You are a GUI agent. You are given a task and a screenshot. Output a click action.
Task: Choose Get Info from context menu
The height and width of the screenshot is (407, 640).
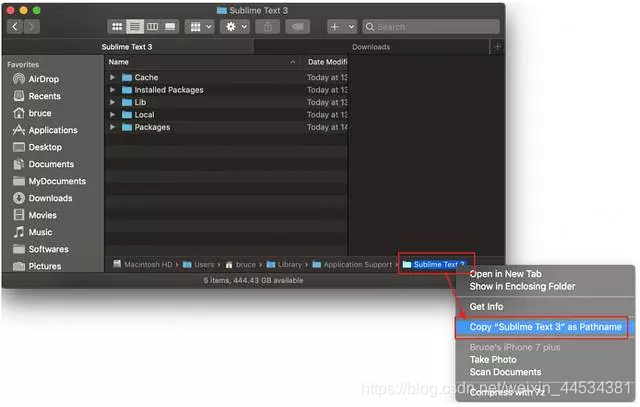[486, 307]
